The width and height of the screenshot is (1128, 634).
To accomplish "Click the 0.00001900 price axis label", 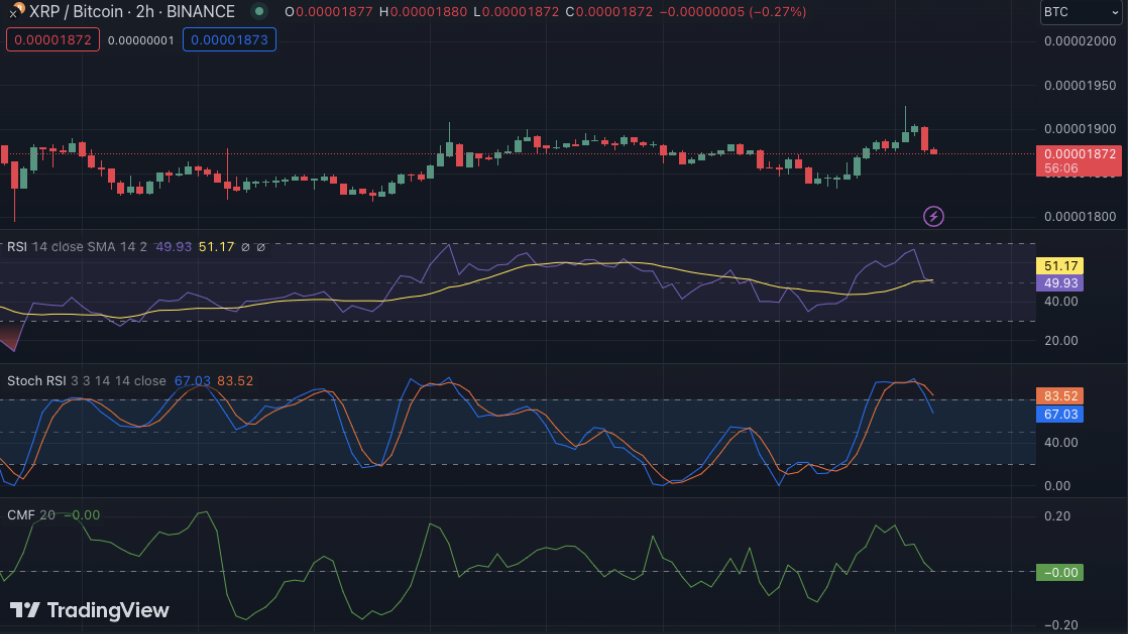I will tap(1080, 129).
